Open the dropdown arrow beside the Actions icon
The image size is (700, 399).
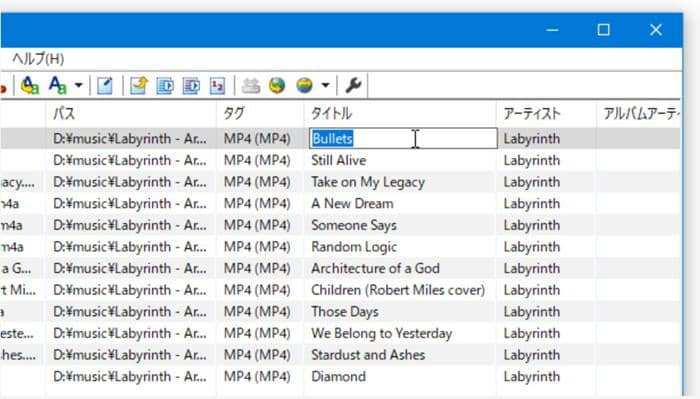click(x=79, y=85)
